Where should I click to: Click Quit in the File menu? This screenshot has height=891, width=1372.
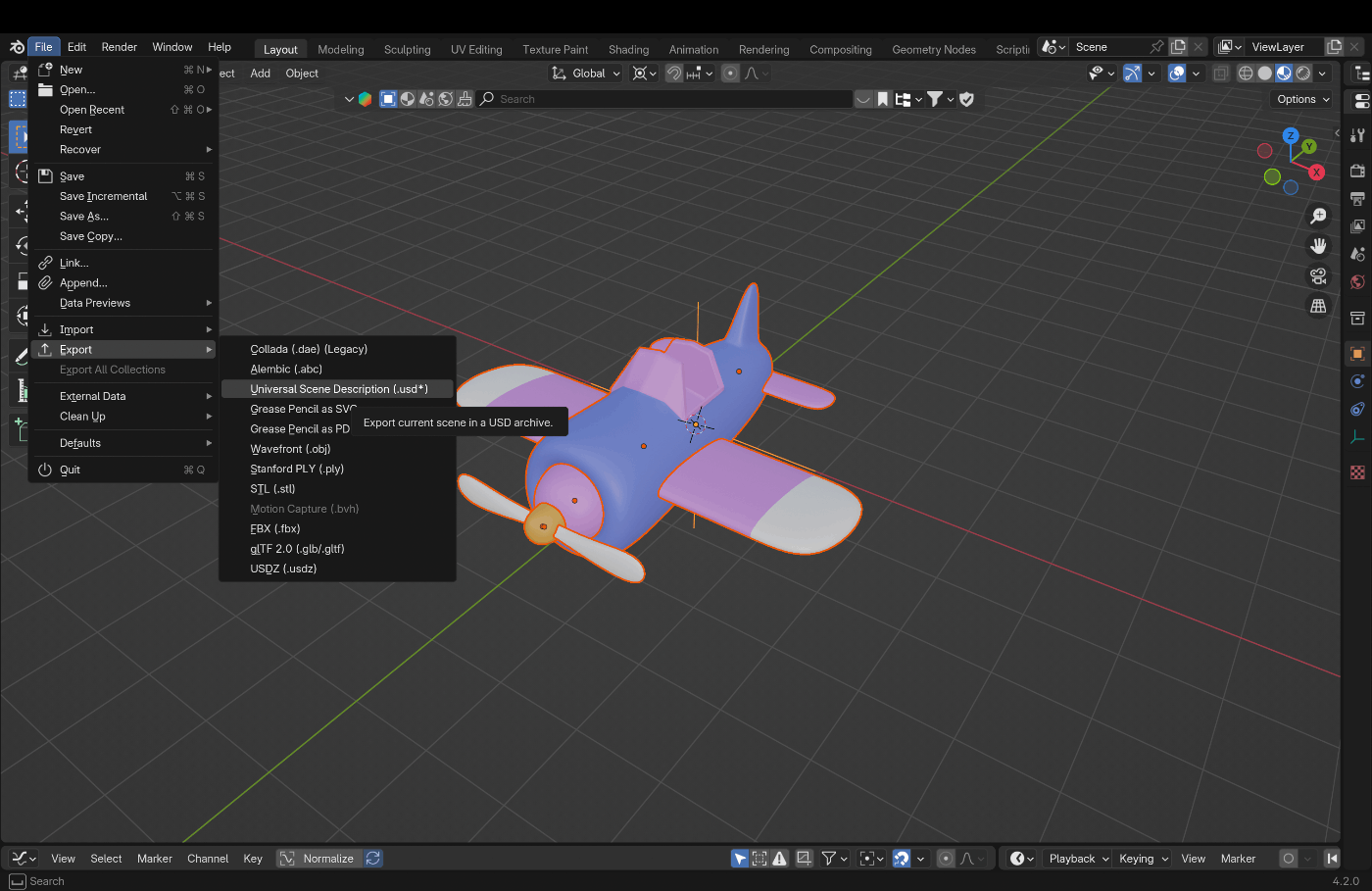[70, 470]
